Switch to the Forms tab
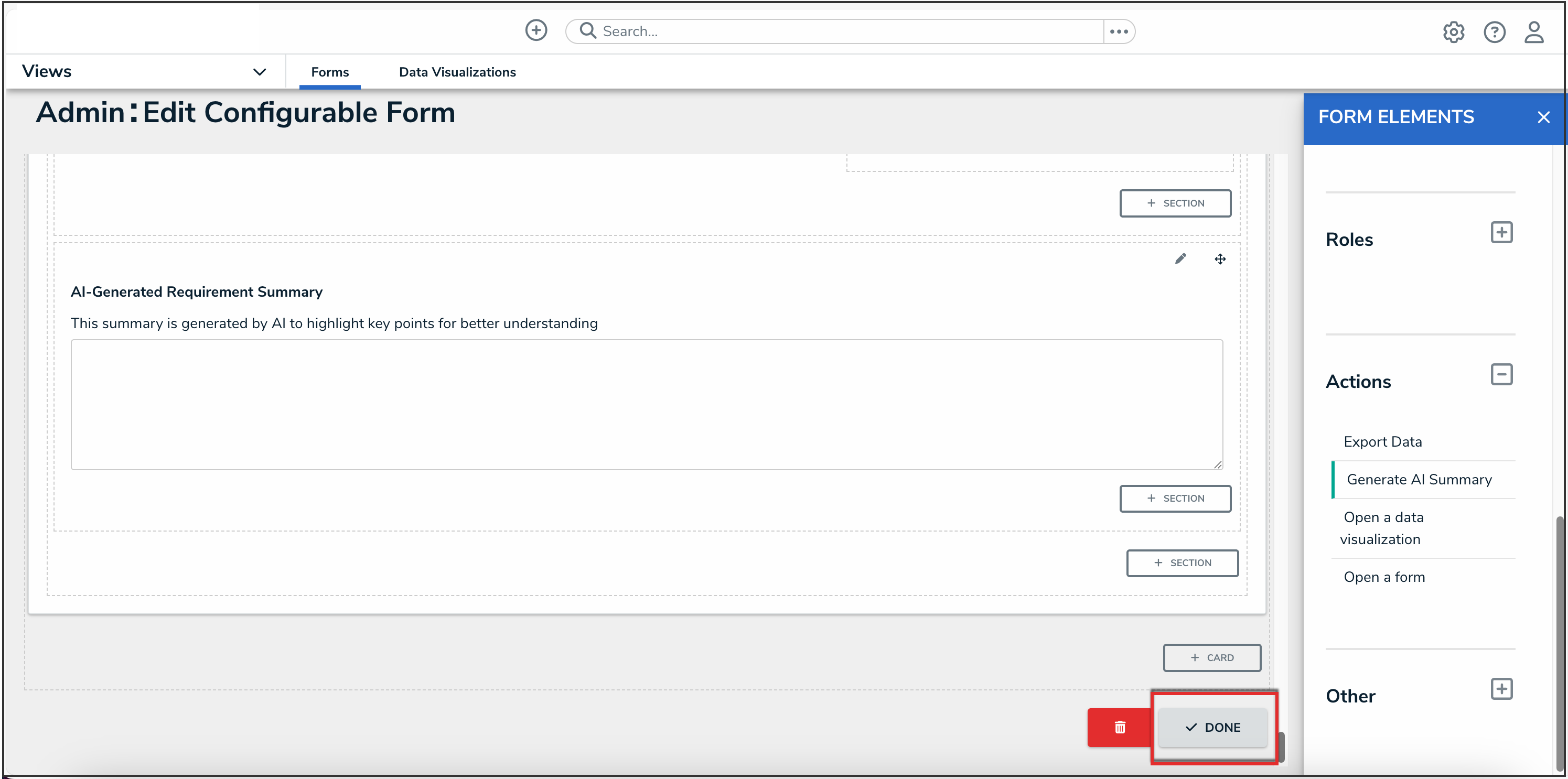The width and height of the screenshot is (1568, 779). tap(329, 72)
